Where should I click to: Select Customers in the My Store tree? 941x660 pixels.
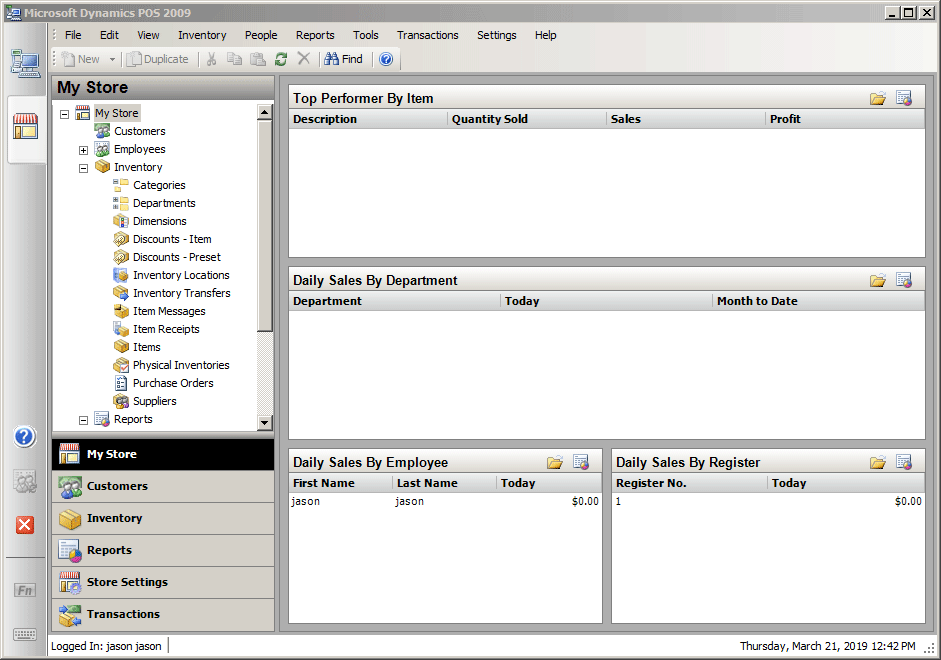click(x=139, y=131)
